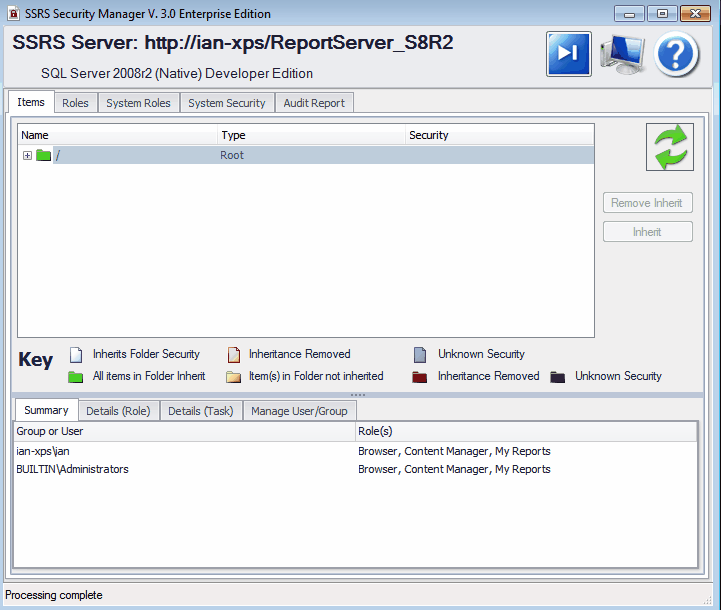721x610 pixels.
Task: Click the 'Processing complete' status text
Action: [54, 595]
